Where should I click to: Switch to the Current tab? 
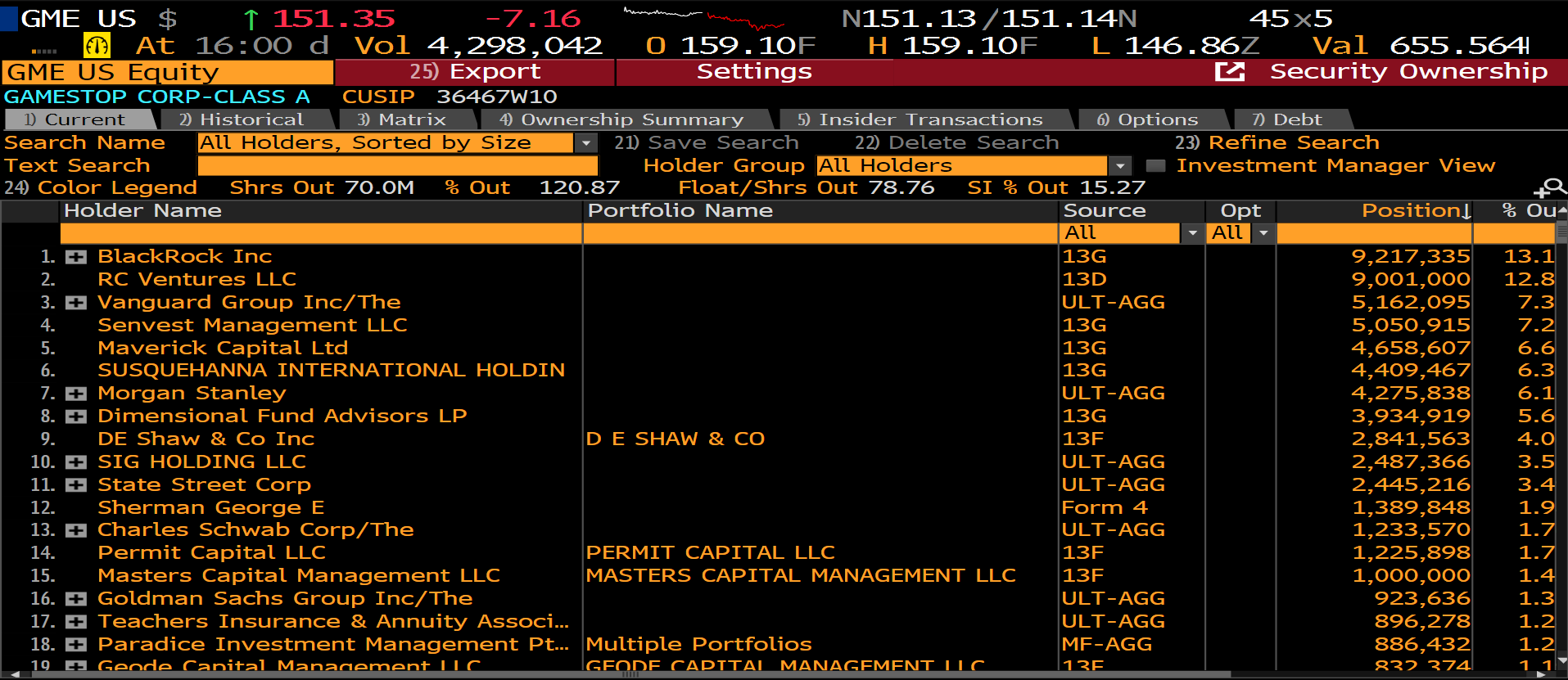point(79,119)
